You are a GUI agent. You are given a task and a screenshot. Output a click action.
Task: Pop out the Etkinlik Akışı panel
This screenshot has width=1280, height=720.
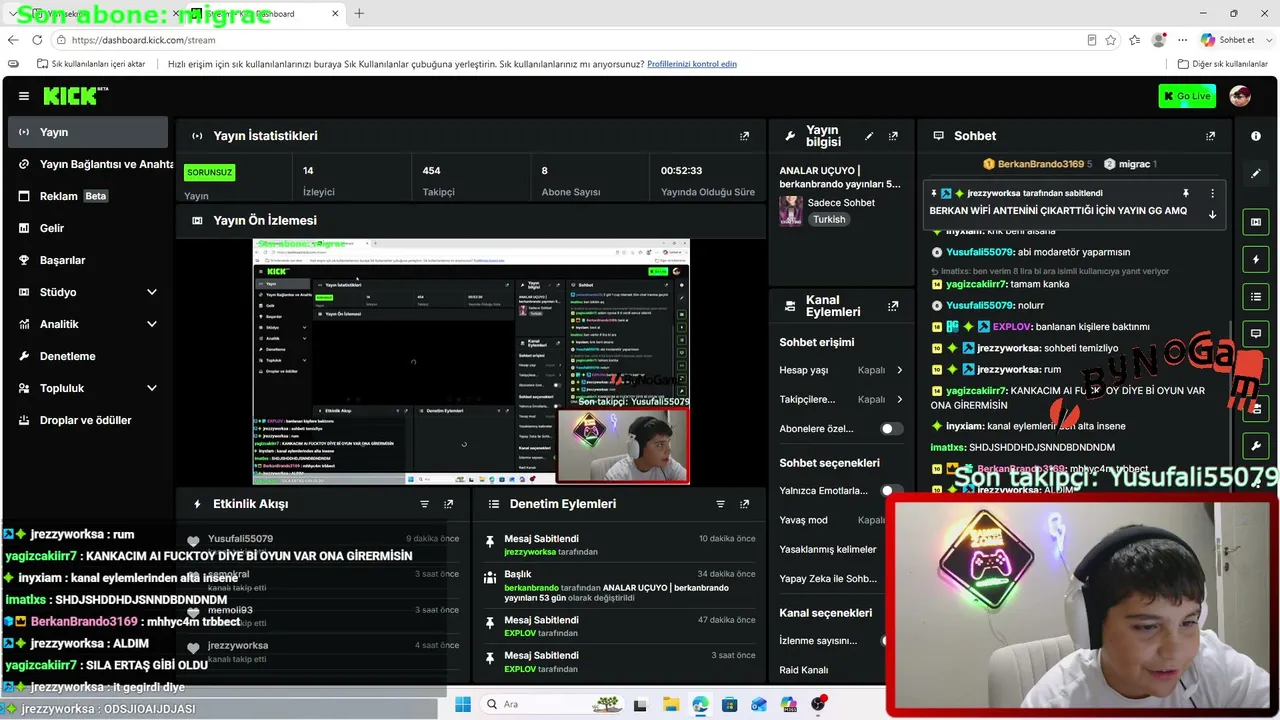[448, 504]
